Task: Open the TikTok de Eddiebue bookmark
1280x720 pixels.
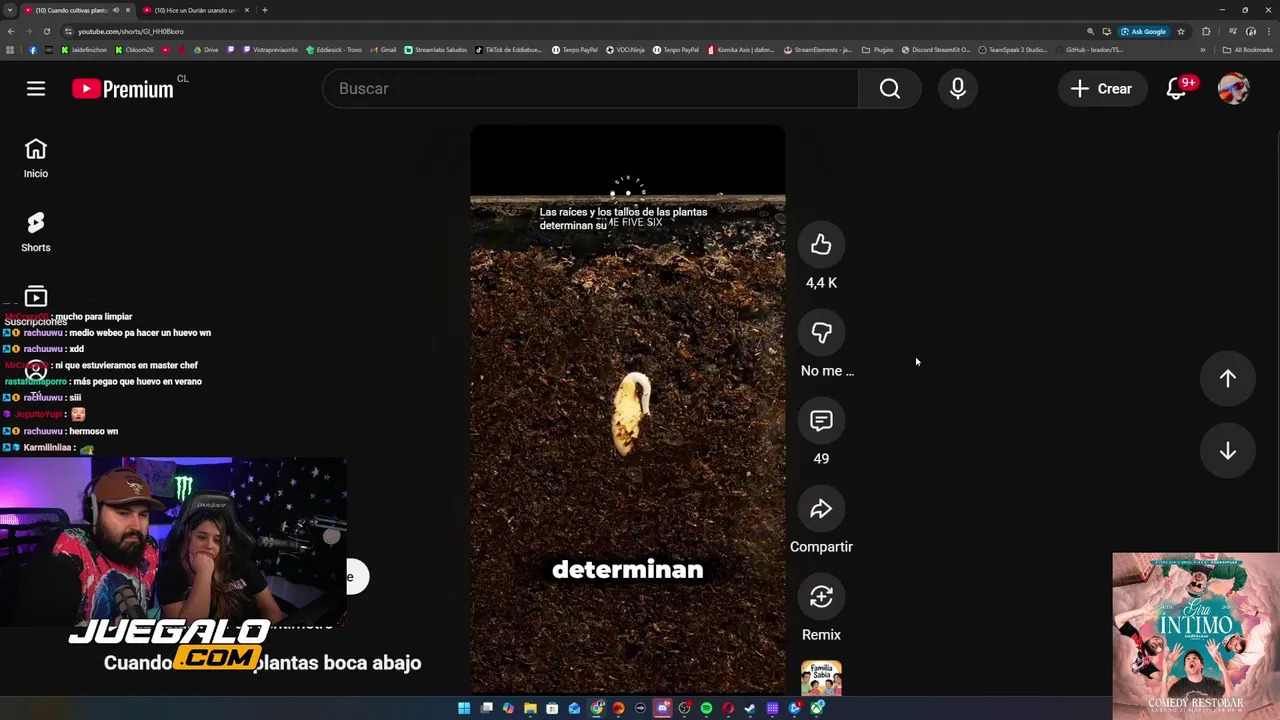Action: [x=509, y=50]
